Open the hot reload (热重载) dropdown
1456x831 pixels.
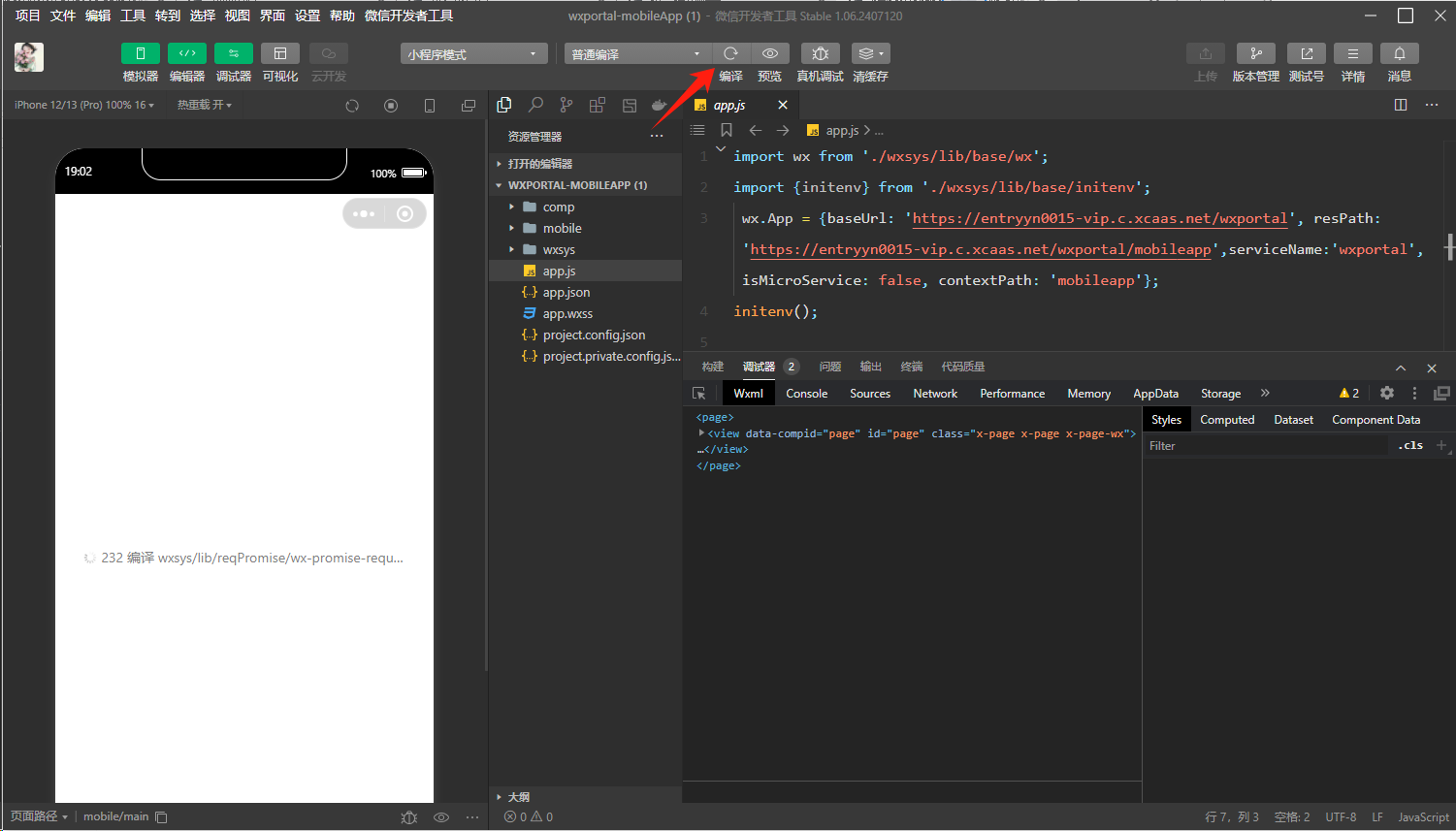[205, 105]
